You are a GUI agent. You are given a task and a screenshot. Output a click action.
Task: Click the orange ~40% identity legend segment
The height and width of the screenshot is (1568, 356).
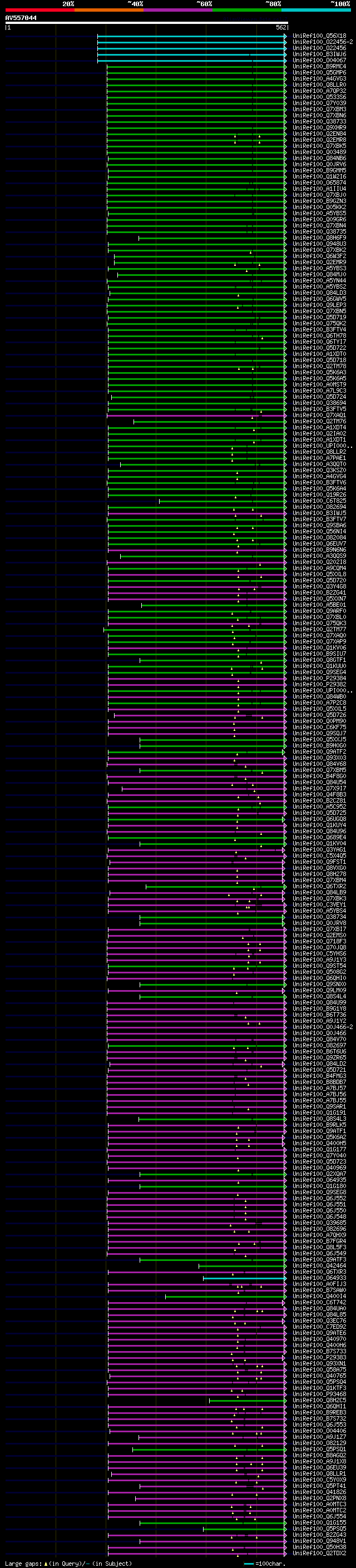(x=109, y=10)
